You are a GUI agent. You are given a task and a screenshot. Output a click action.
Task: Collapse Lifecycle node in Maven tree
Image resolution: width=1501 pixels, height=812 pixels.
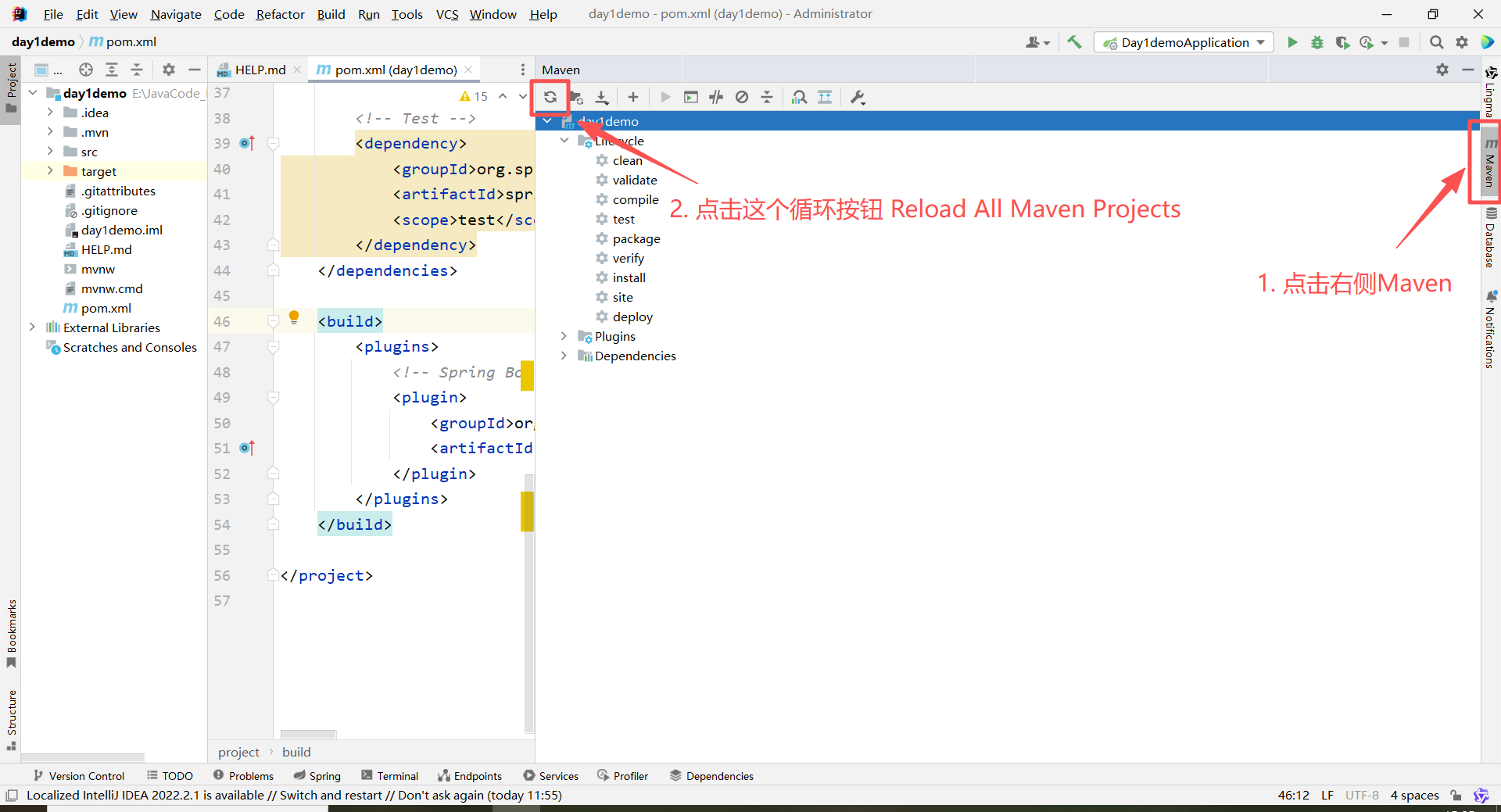tap(564, 141)
